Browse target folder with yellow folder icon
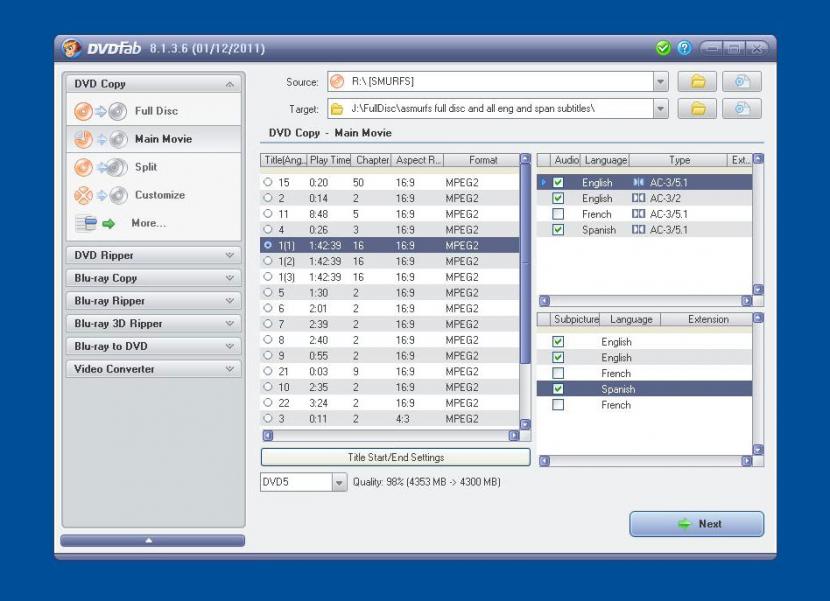The image size is (830, 601). (x=697, y=109)
